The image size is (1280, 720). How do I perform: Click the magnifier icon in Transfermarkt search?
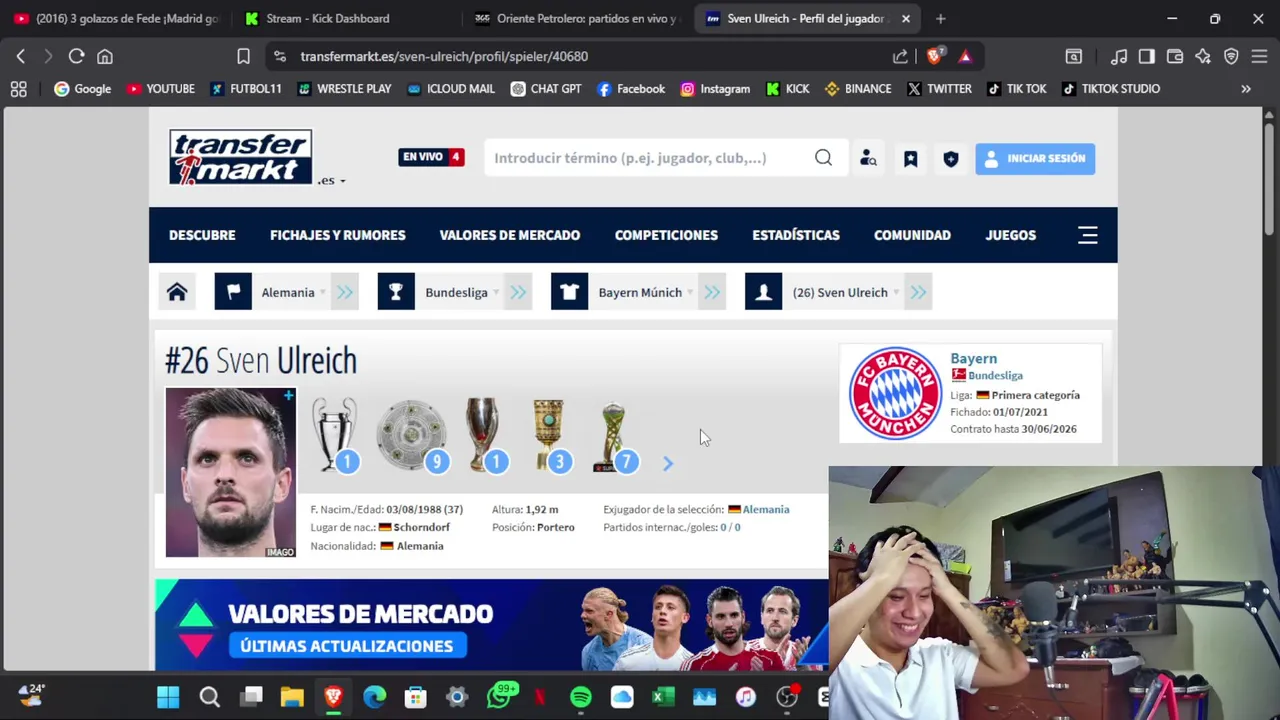pyautogui.click(x=823, y=158)
